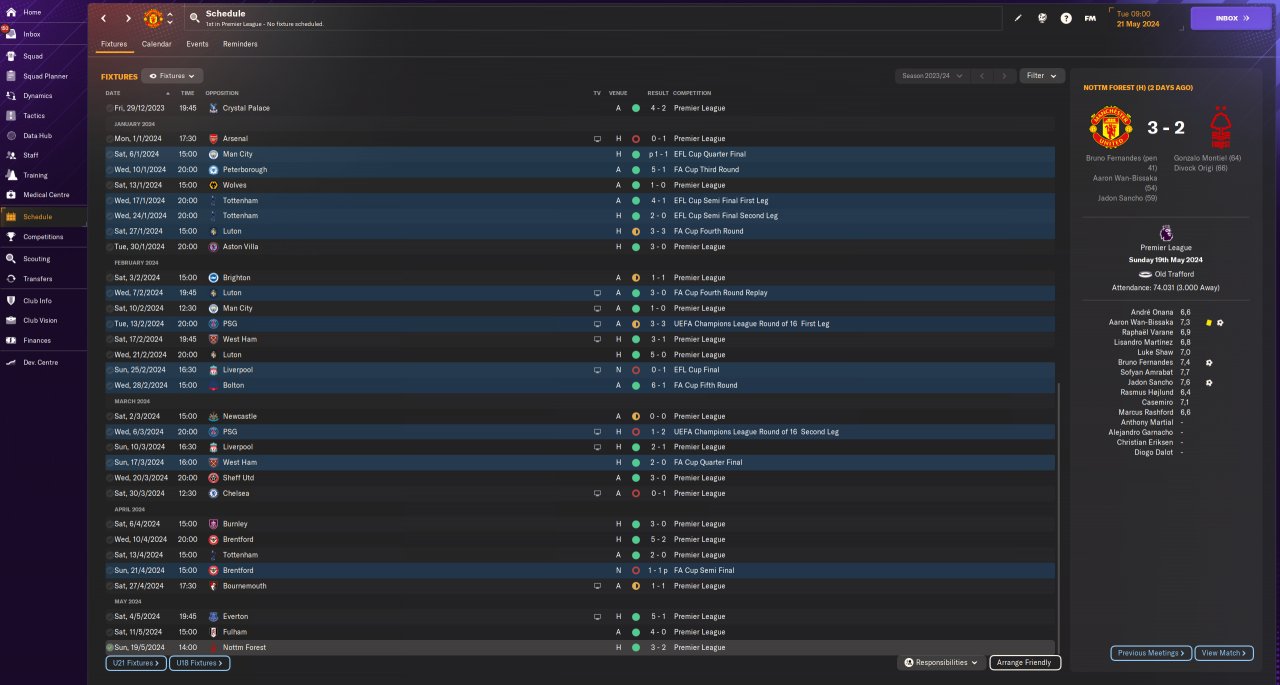The width and height of the screenshot is (1280, 685).
Task: Select the Liverpool EFL Cup Final row
Action: tap(579, 370)
